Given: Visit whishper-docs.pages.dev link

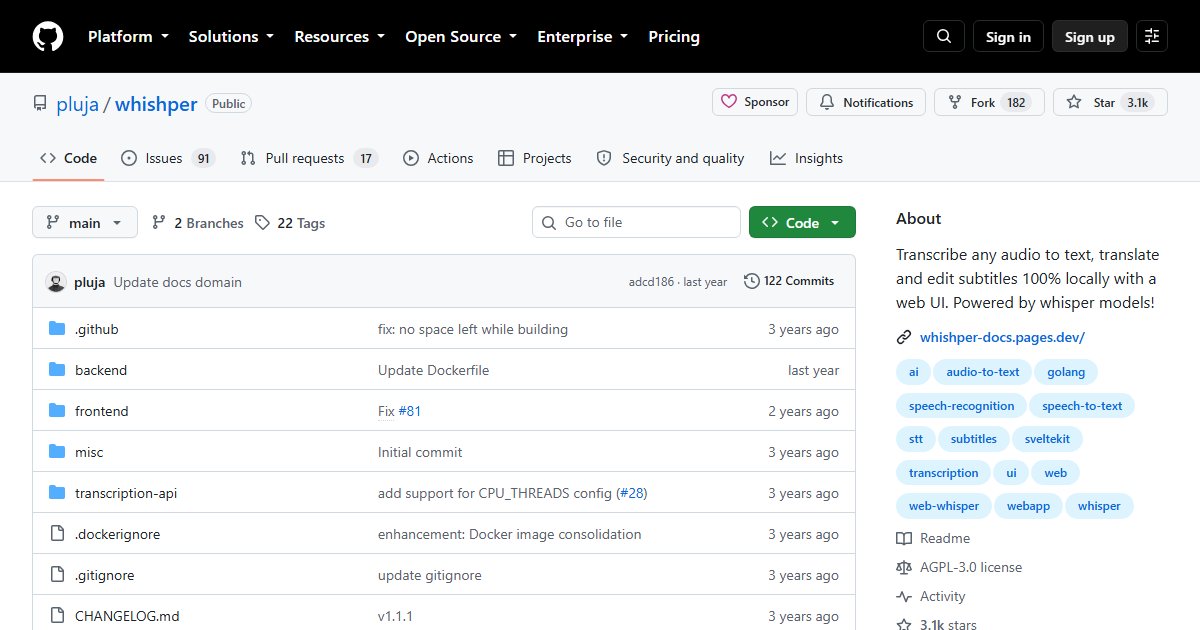Looking at the screenshot, I should click(1002, 337).
